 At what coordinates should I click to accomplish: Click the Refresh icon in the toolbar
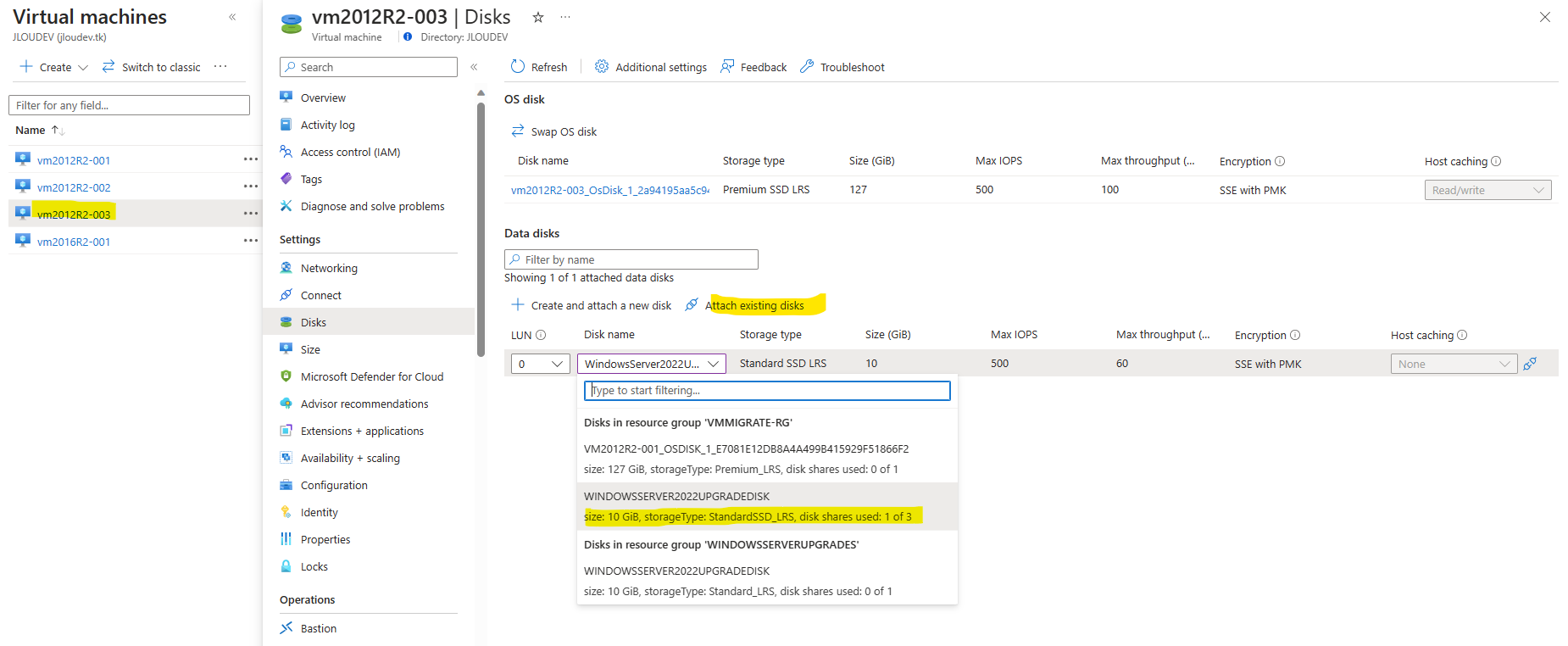[x=518, y=66]
